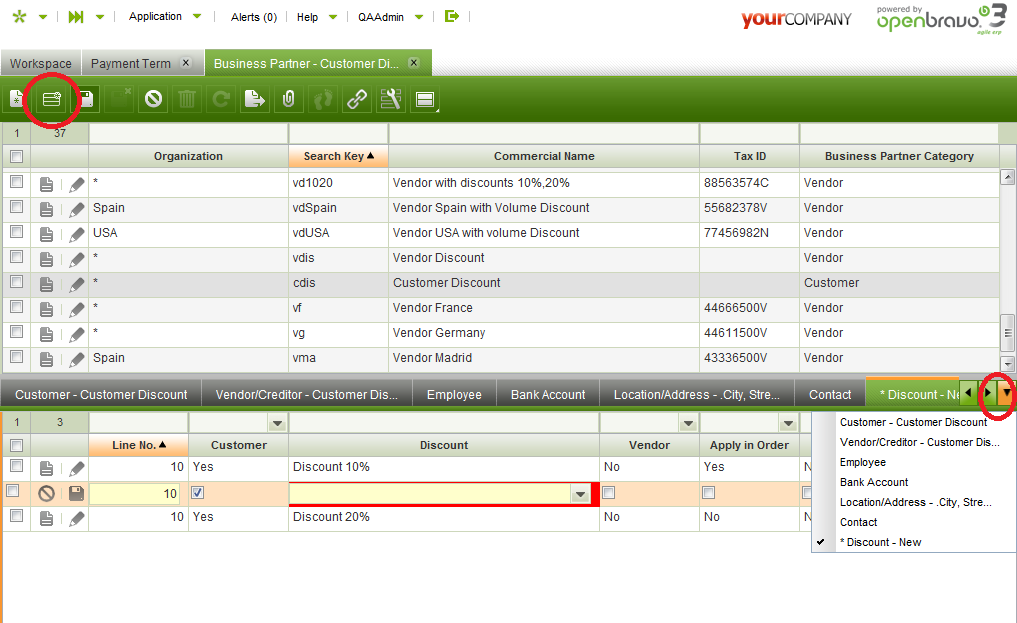This screenshot has height=623, width=1017.
Task: Expand the QAAdmin user menu
Action: pos(390,17)
